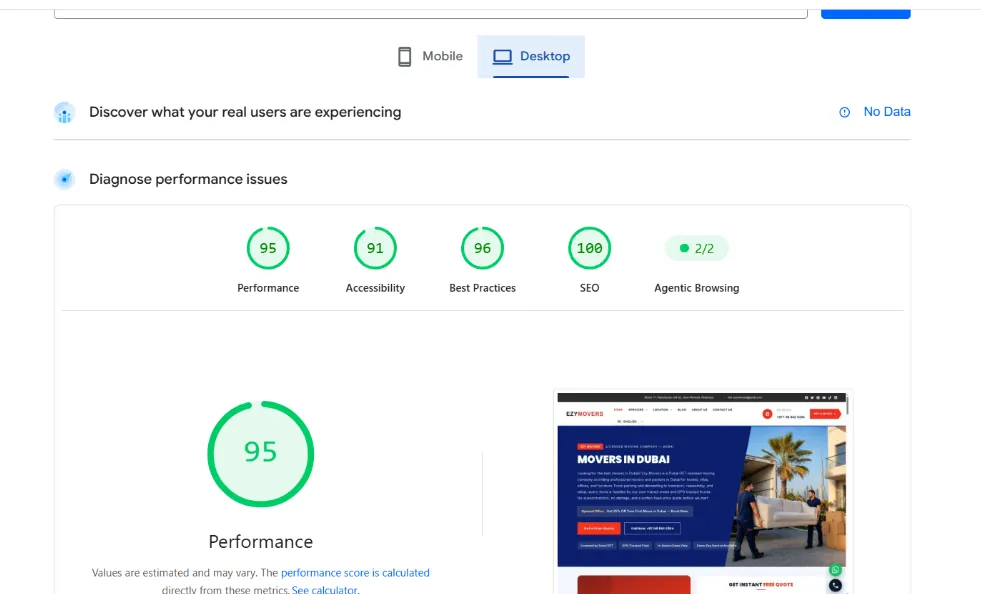
Task: Click the Agentic Browsing label text
Action: [x=696, y=288]
